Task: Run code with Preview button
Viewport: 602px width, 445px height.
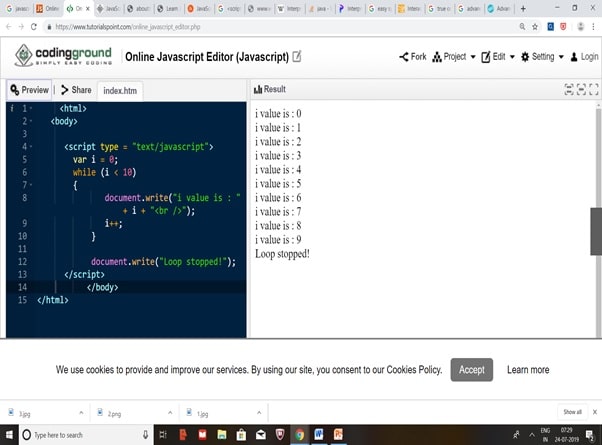Action: pos(30,90)
